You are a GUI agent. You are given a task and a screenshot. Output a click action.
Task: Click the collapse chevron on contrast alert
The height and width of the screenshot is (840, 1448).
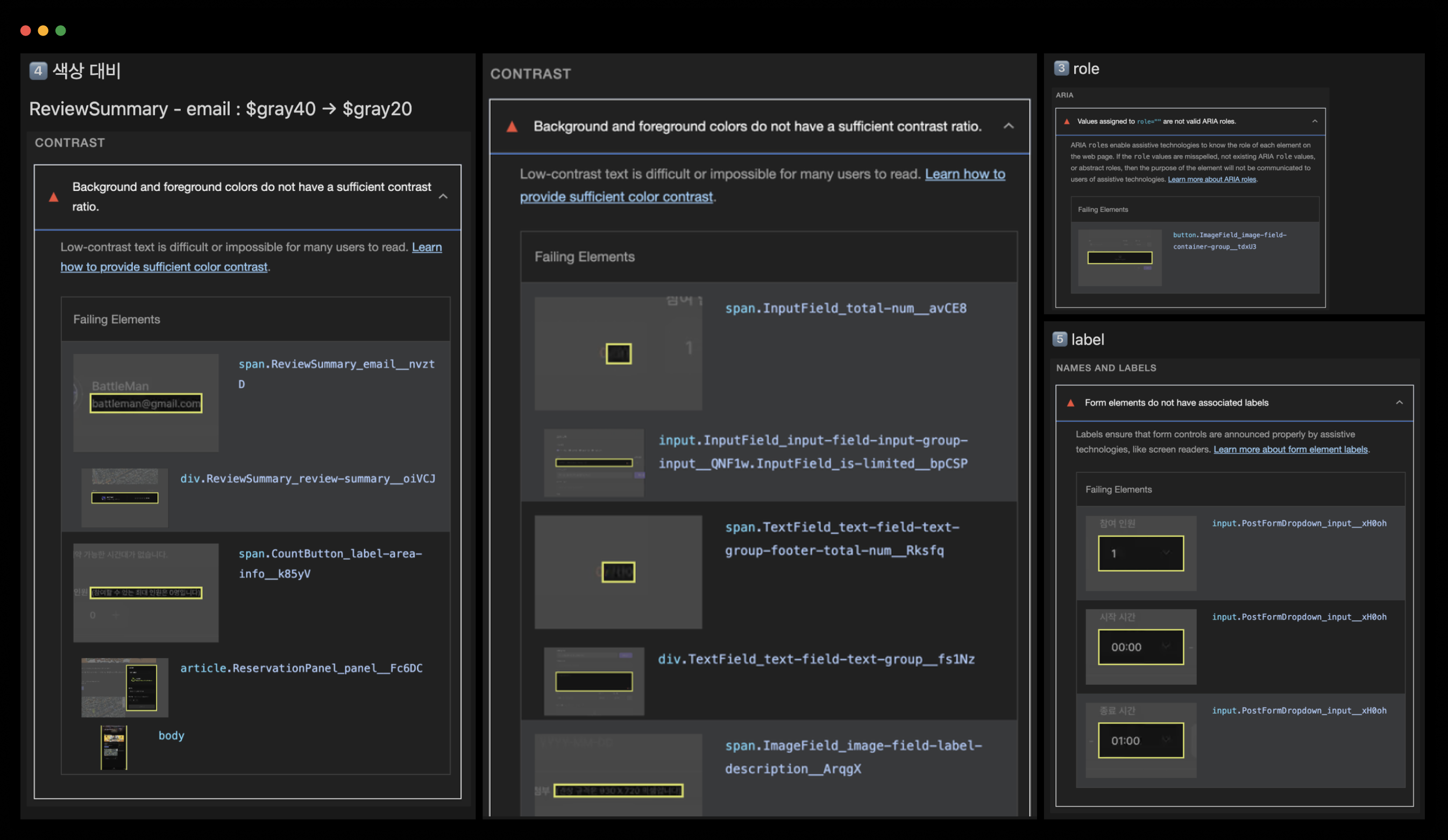[1009, 126]
